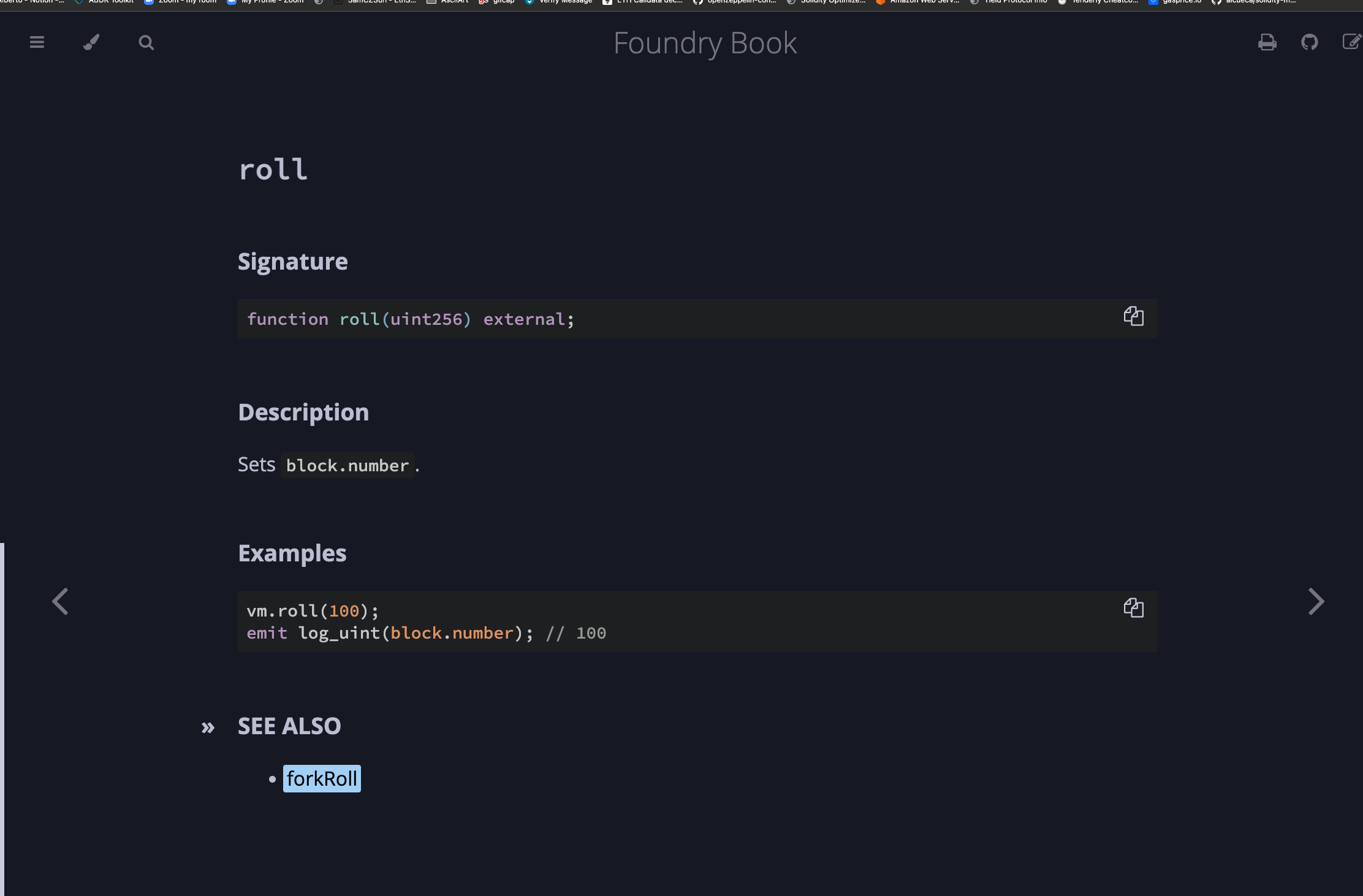This screenshot has height=896, width=1363.
Task: Copy the roll function signature code
Action: coord(1133,316)
